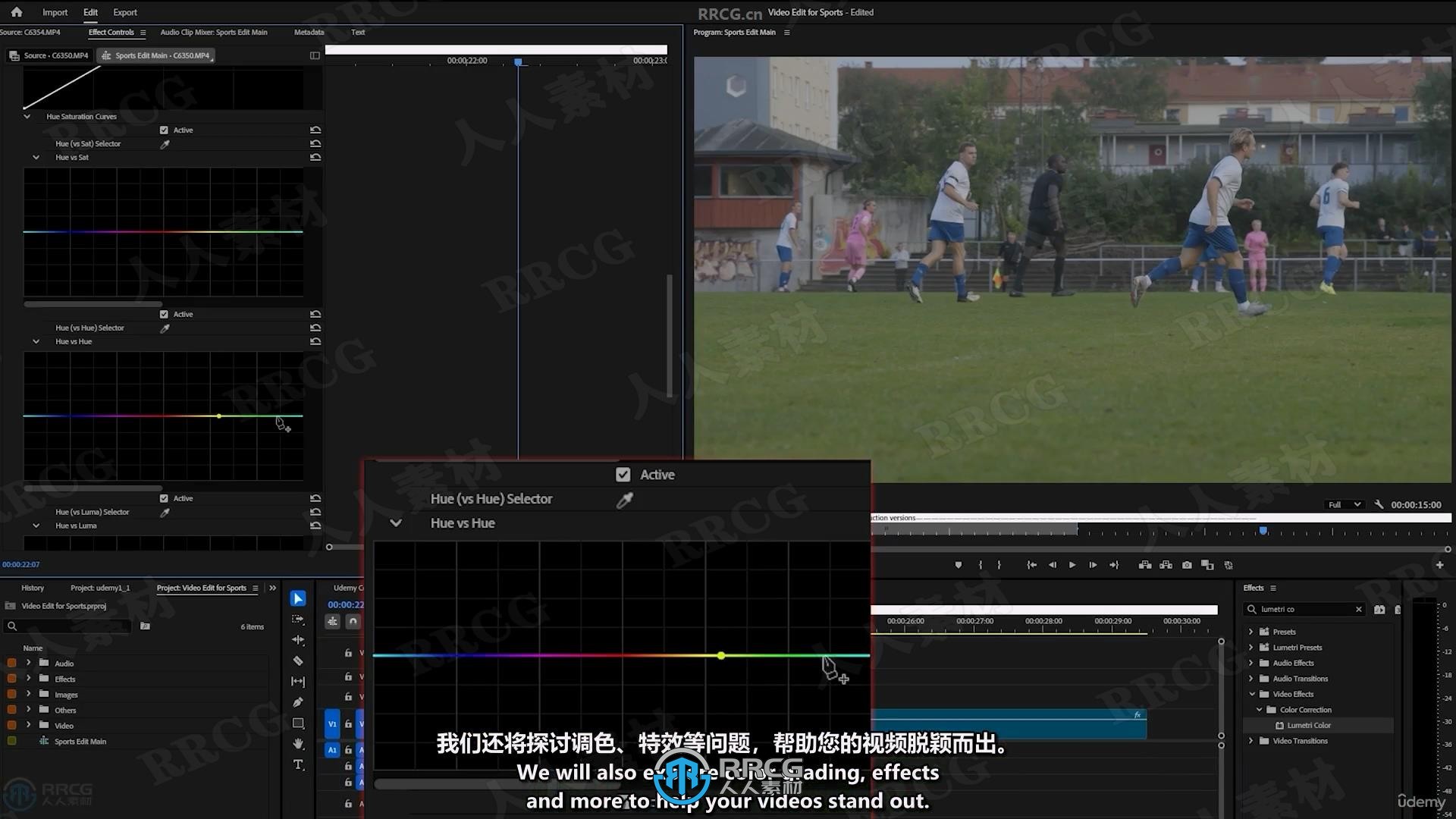Play the Program monitor sequence

tap(1072, 565)
